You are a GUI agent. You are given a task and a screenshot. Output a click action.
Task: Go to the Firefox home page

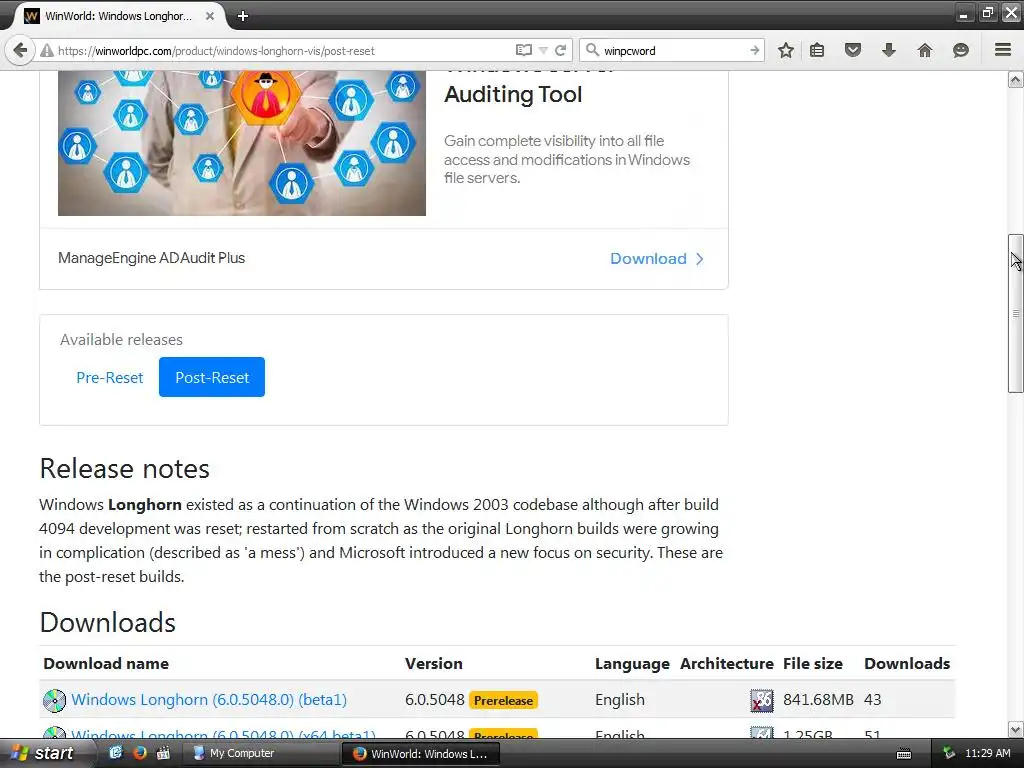[x=925, y=50]
